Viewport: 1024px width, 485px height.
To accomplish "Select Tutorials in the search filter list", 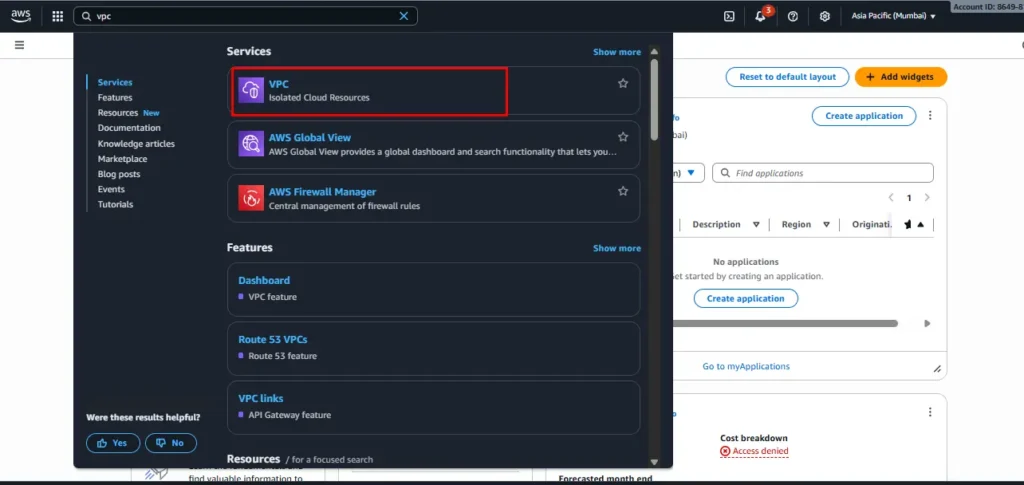I will (116, 204).
